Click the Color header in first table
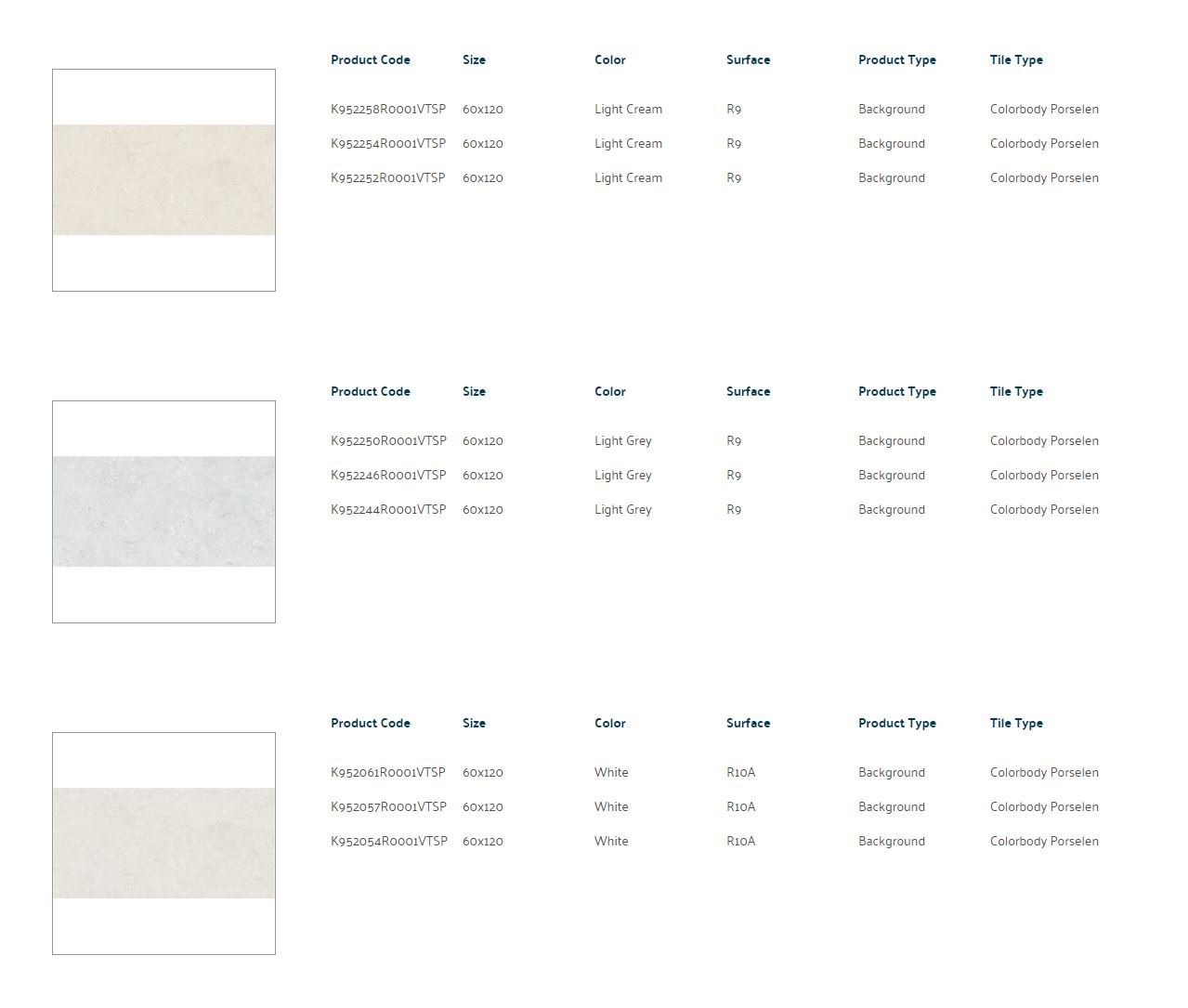Image resolution: width=1188 pixels, height=1008 pixels. tap(609, 60)
